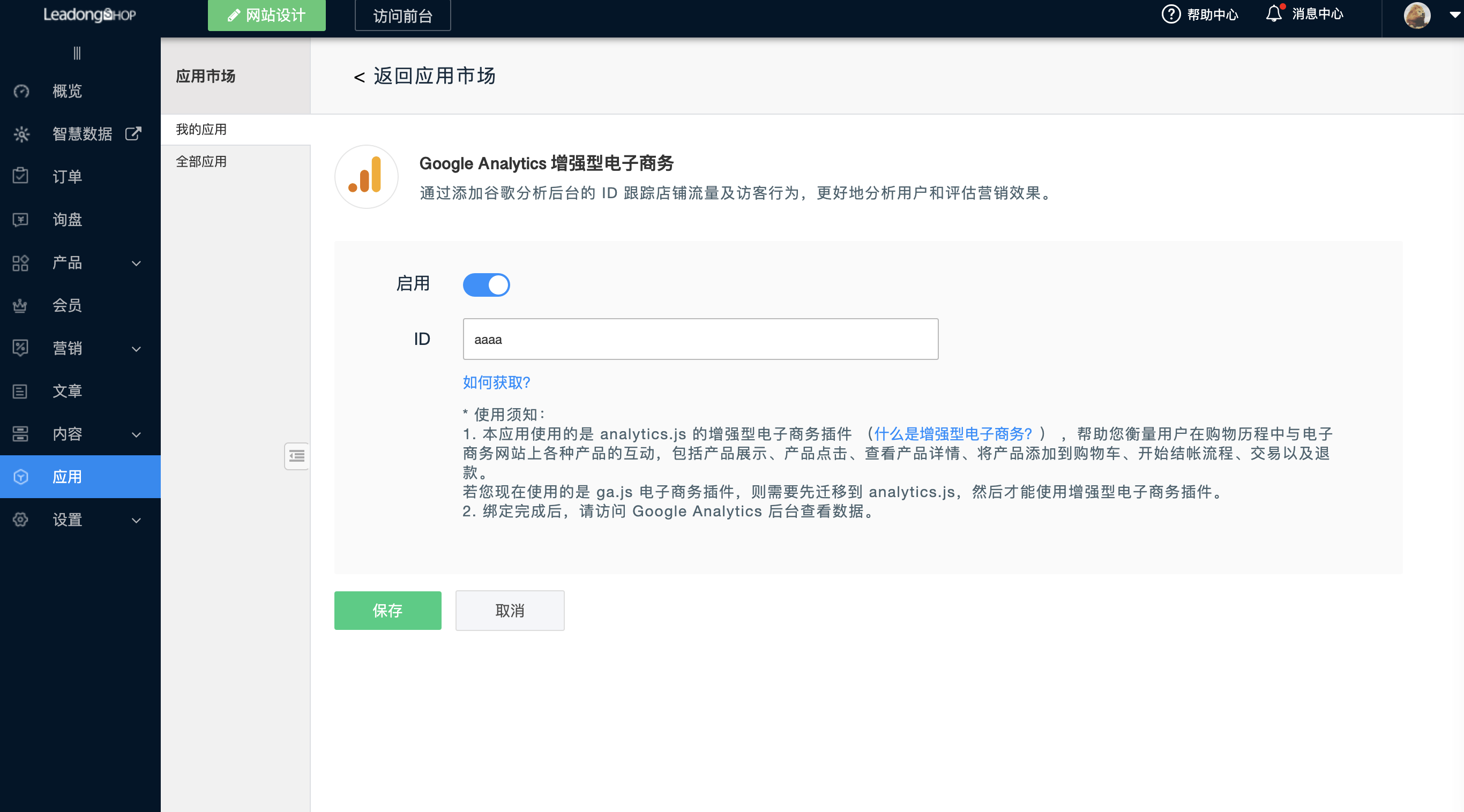Click the notification bell icon
Viewport: 1464px width, 812px height.
click(1274, 13)
